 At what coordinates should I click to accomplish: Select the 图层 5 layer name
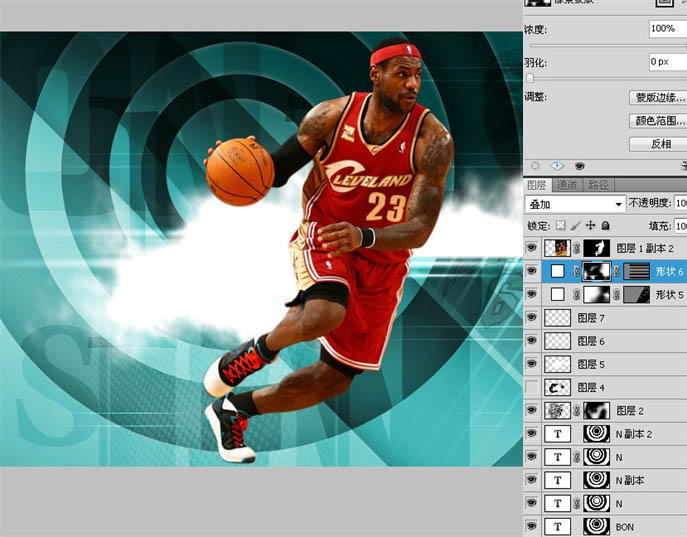[x=591, y=364]
